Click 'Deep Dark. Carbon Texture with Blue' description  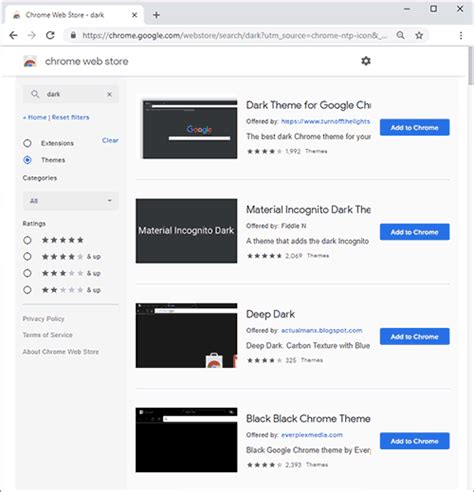308,346
